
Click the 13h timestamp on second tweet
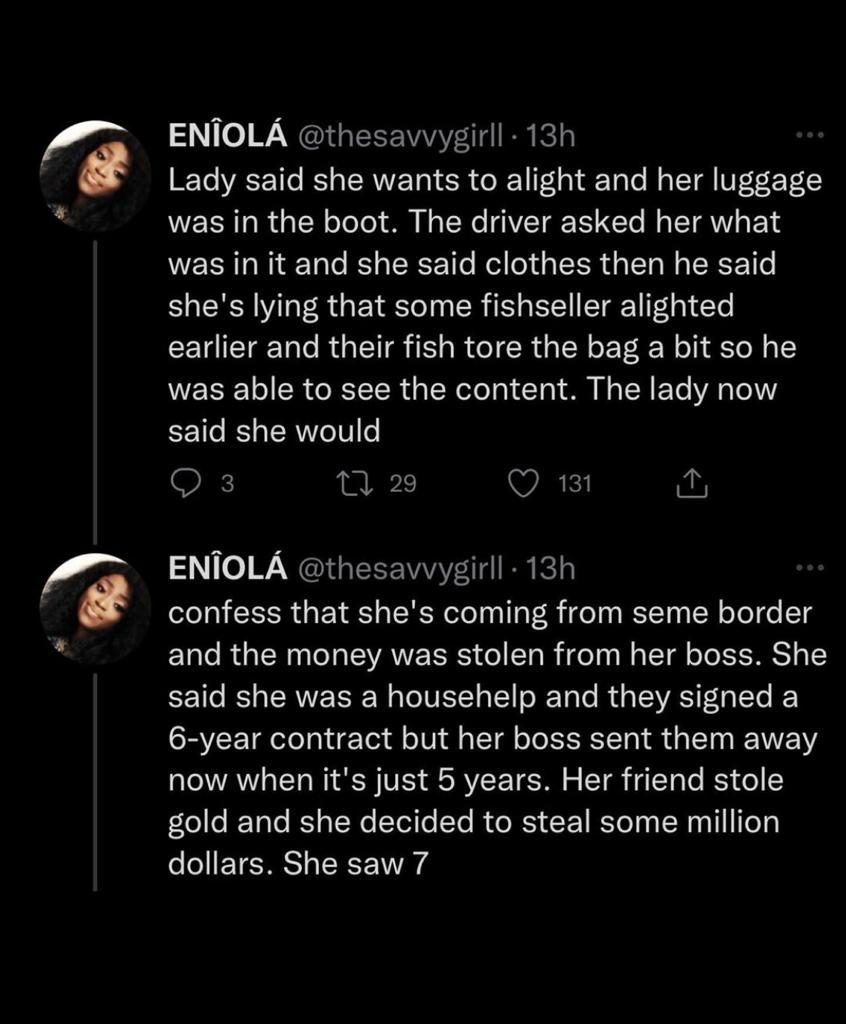point(550,570)
